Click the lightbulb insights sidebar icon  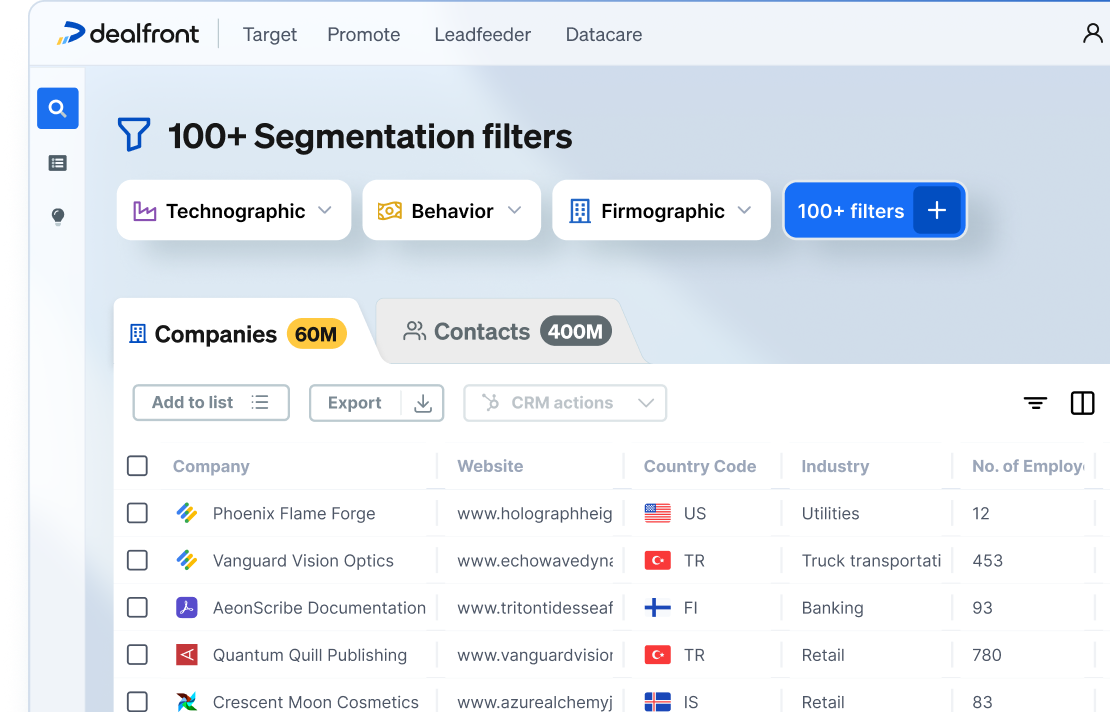(x=58, y=216)
